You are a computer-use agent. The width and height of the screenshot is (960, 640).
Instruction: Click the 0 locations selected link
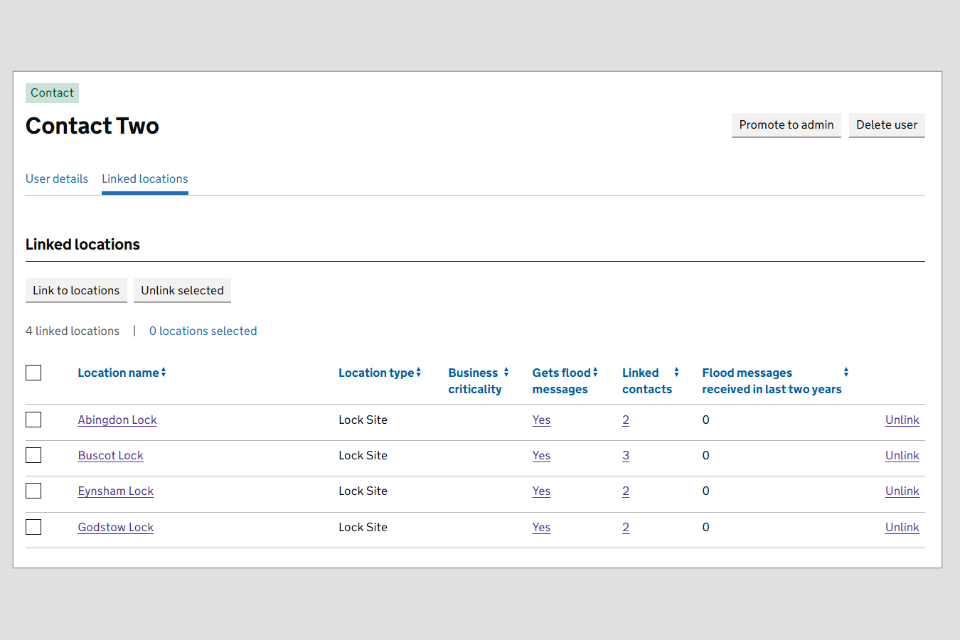coord(203,331)
